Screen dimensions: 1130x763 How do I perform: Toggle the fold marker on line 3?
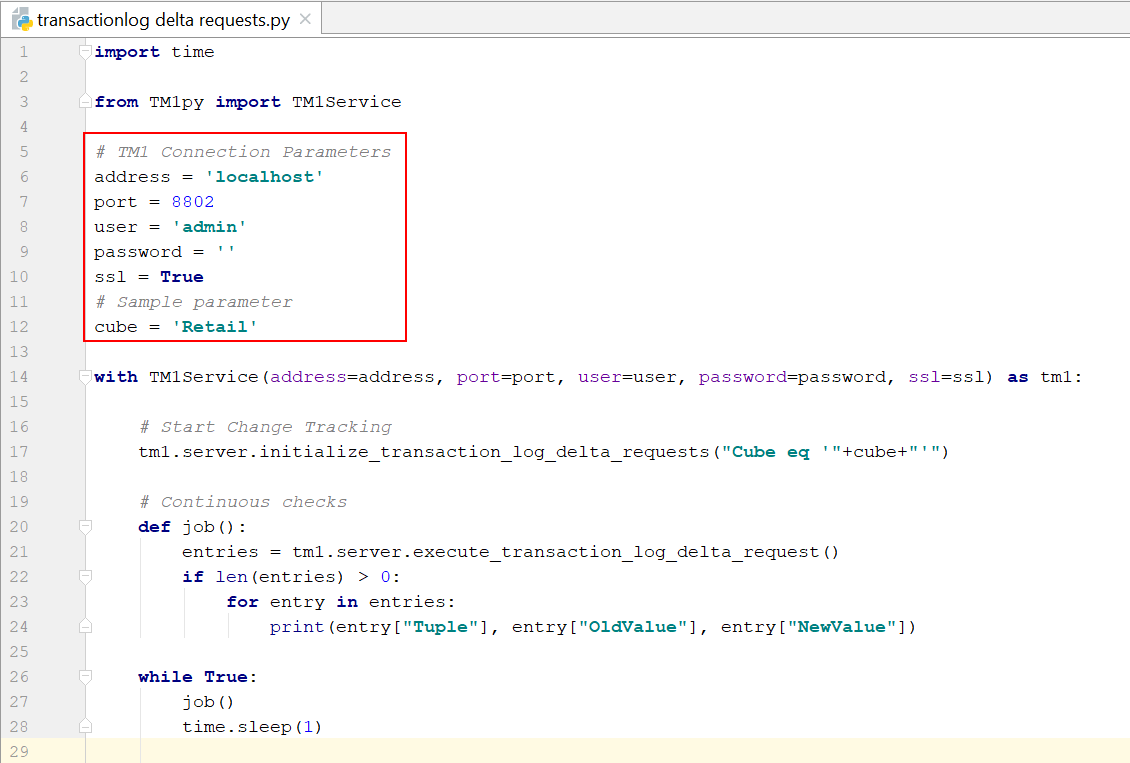(85, 102)
